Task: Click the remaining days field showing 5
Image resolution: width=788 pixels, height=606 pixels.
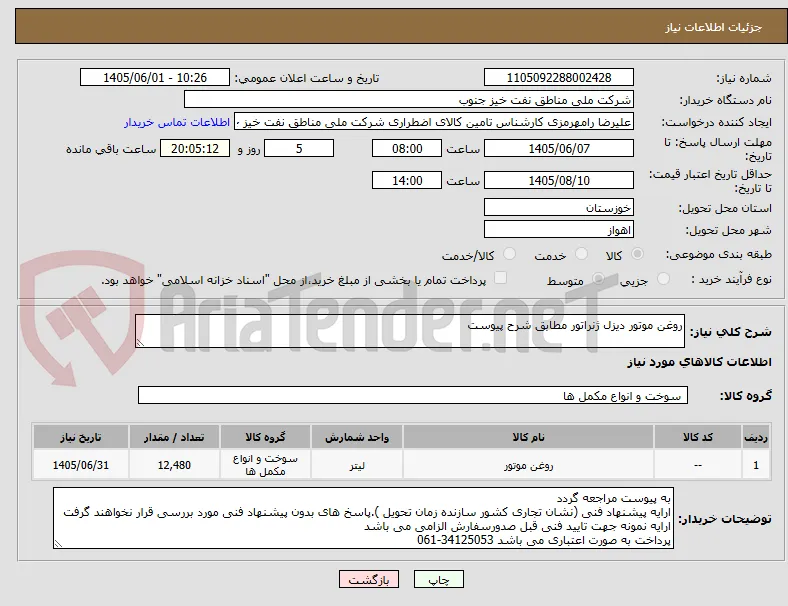Action: (x=299, y=149)
